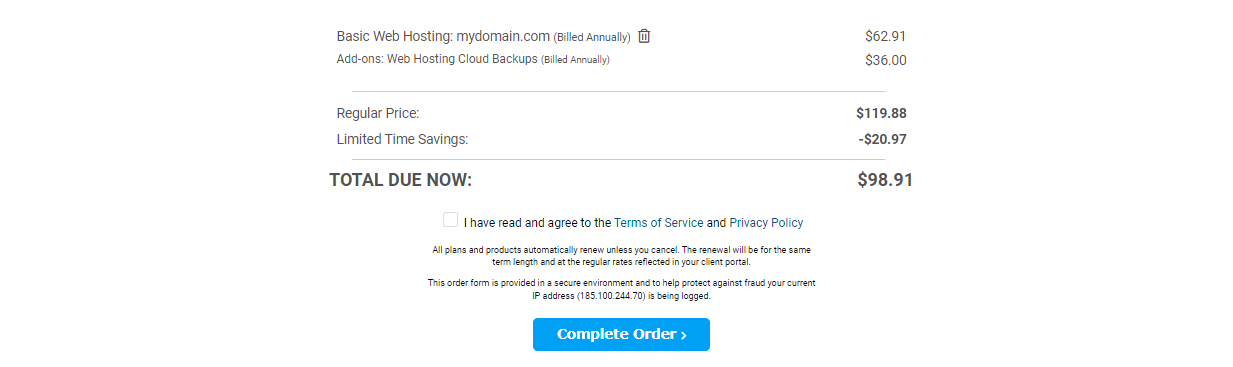
Task: Click the chevron arrow on Complete Order
Action: coord(684,335)
